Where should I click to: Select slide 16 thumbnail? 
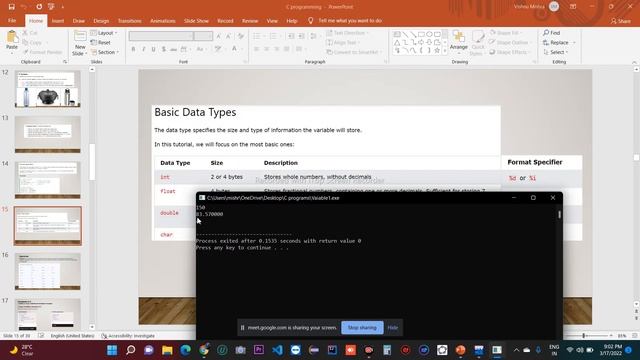[x=48, y=271]
